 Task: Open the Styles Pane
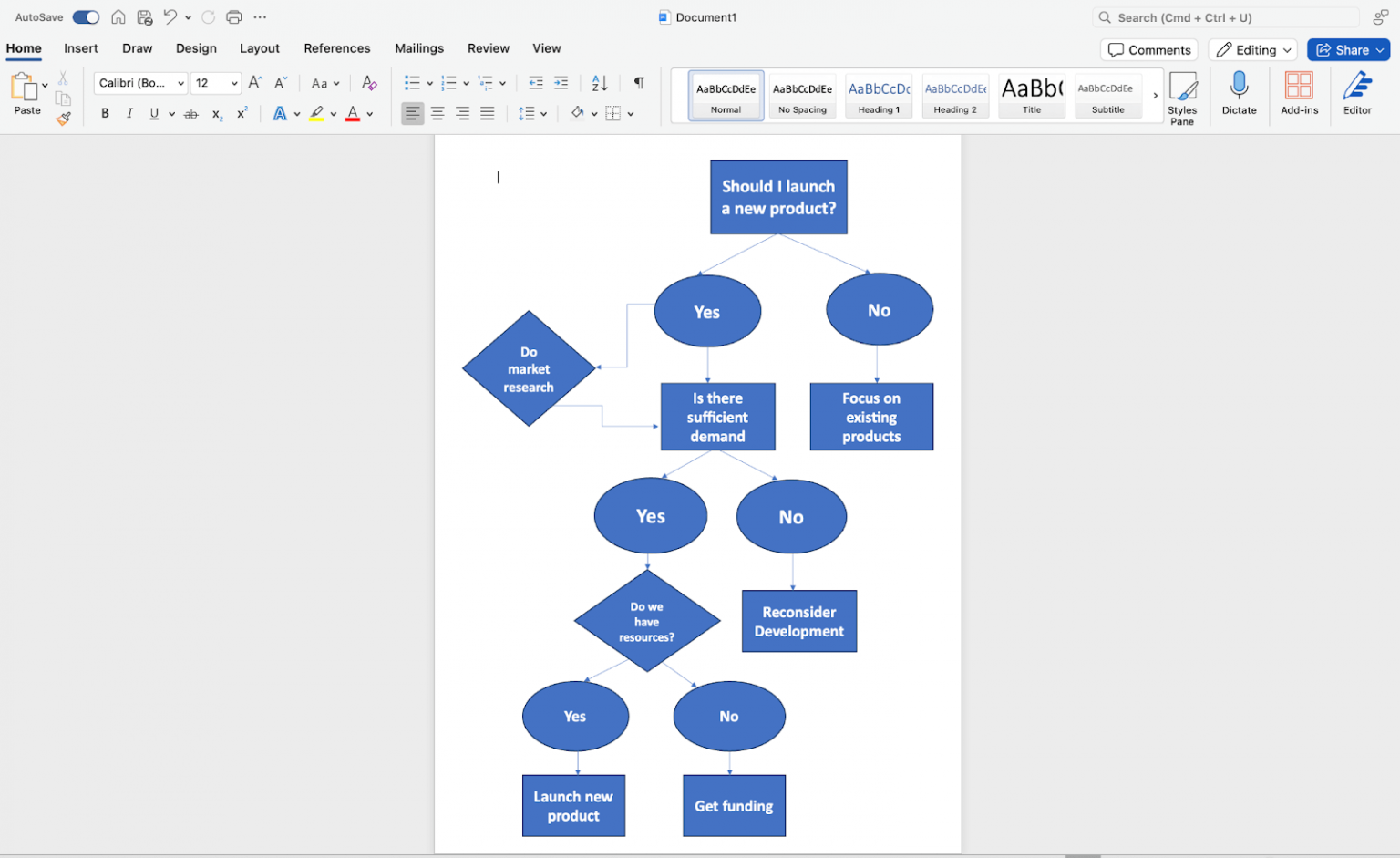(1182, 95)
